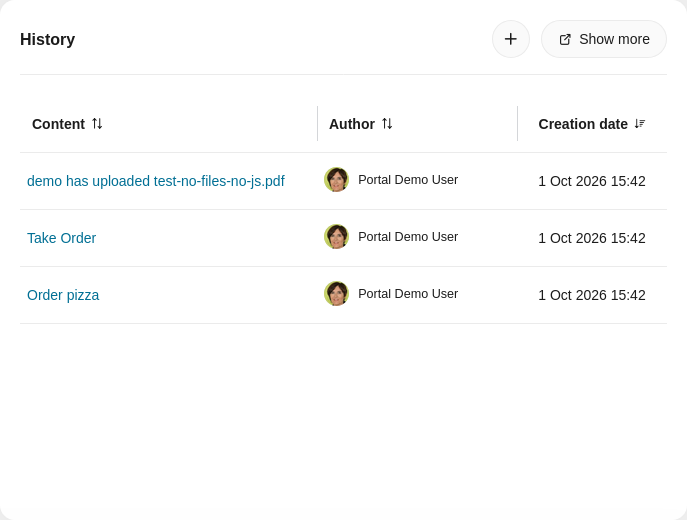Sort by Author using its sort arrows
This screenshot has height=520, width=687.
(387, 124)
